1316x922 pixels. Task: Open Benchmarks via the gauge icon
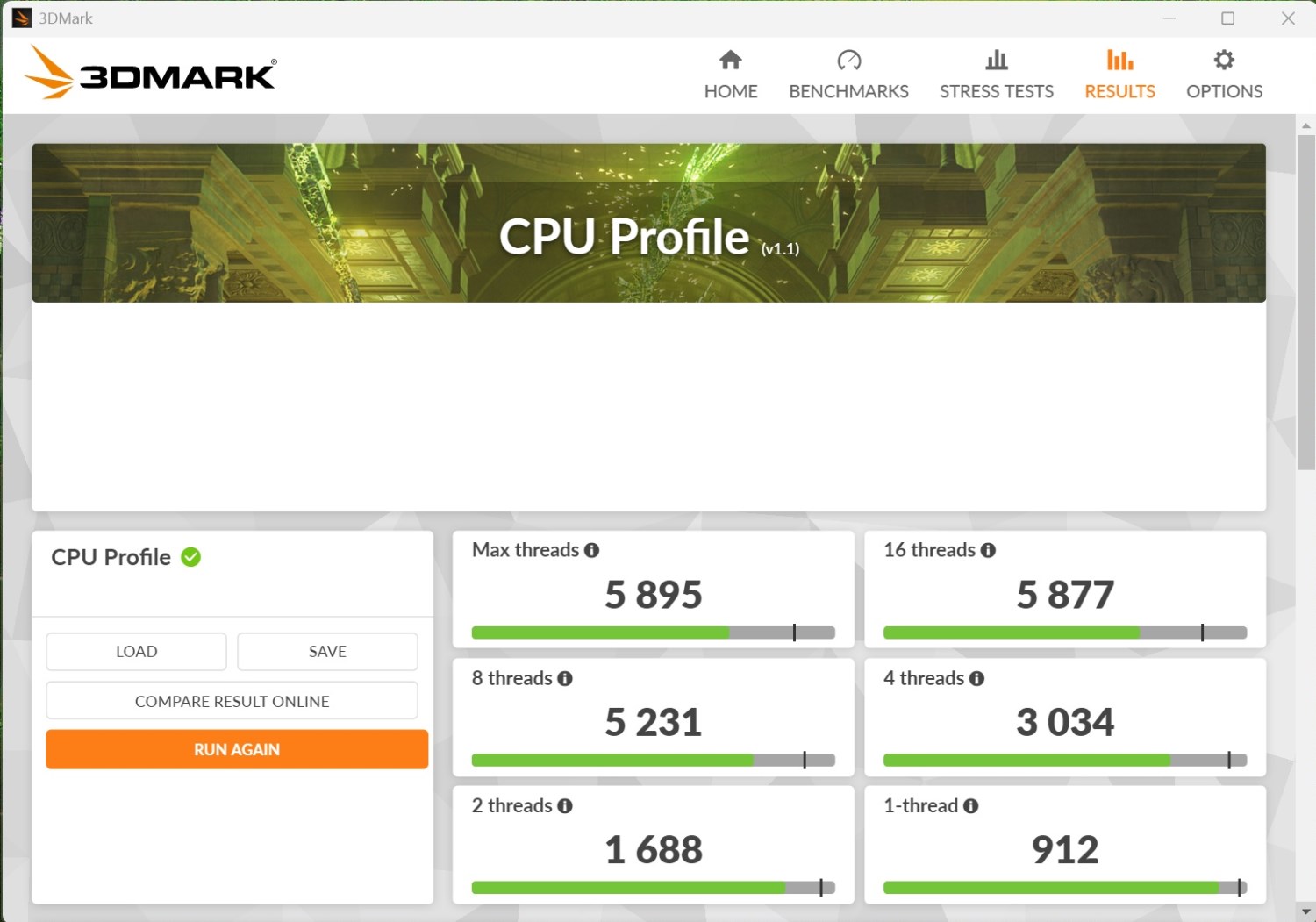click(x=848, y=60)
